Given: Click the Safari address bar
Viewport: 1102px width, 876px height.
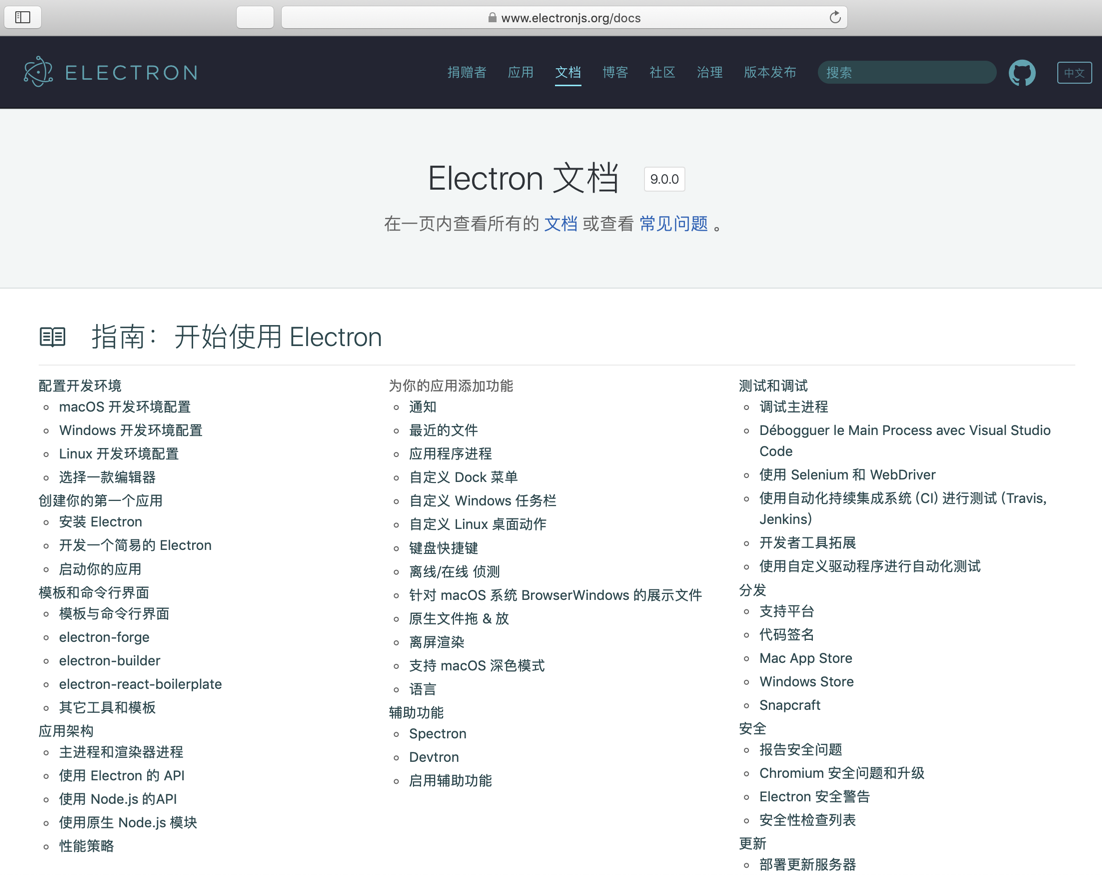Looking at the screenshot, I should 564,18.
